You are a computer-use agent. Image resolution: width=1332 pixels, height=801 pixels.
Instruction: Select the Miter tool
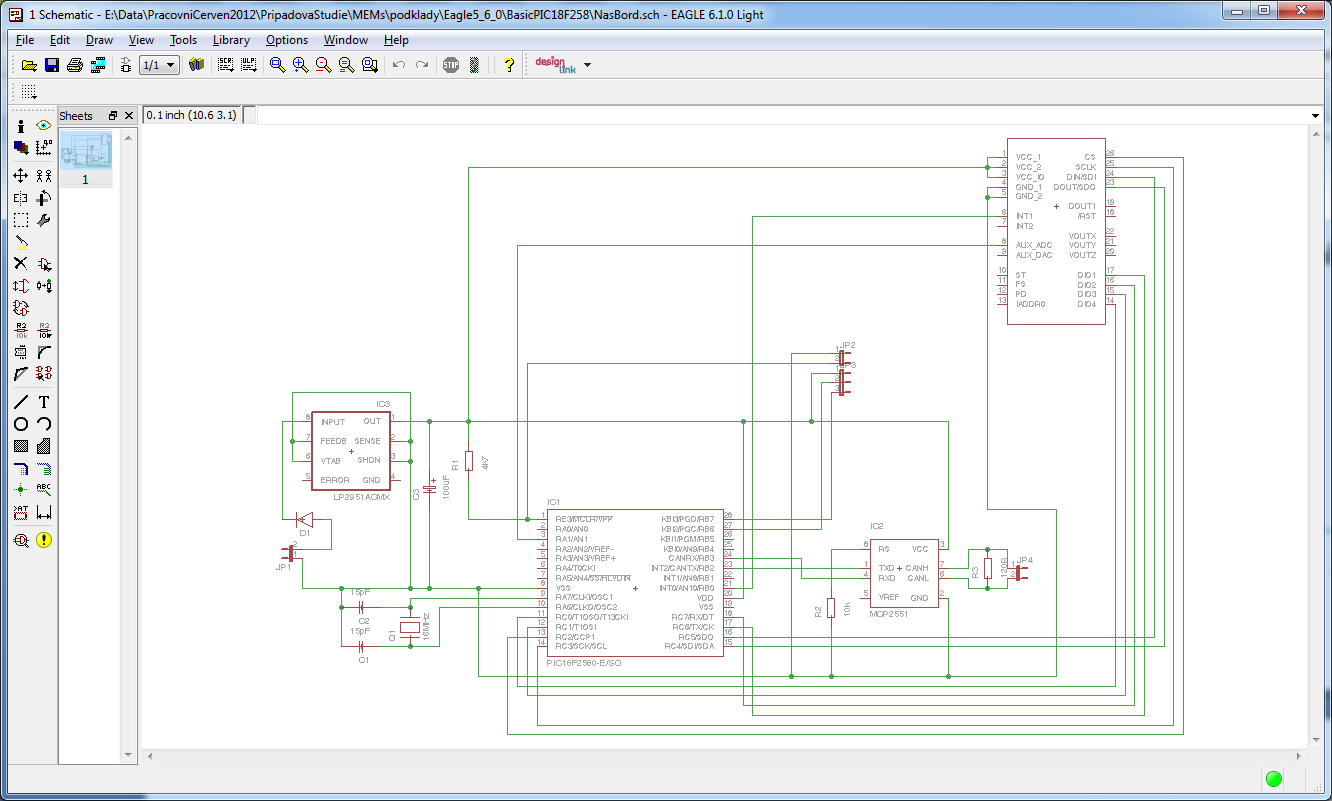point(44,352)
